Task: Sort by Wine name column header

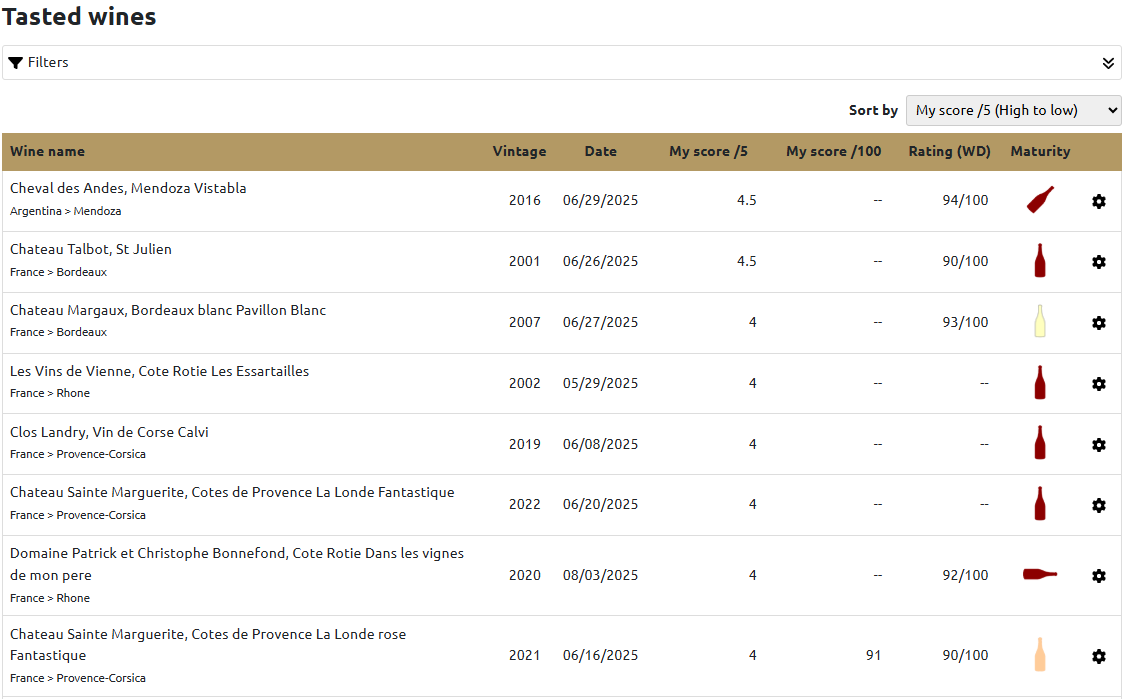Action: [x=47, y=151]
